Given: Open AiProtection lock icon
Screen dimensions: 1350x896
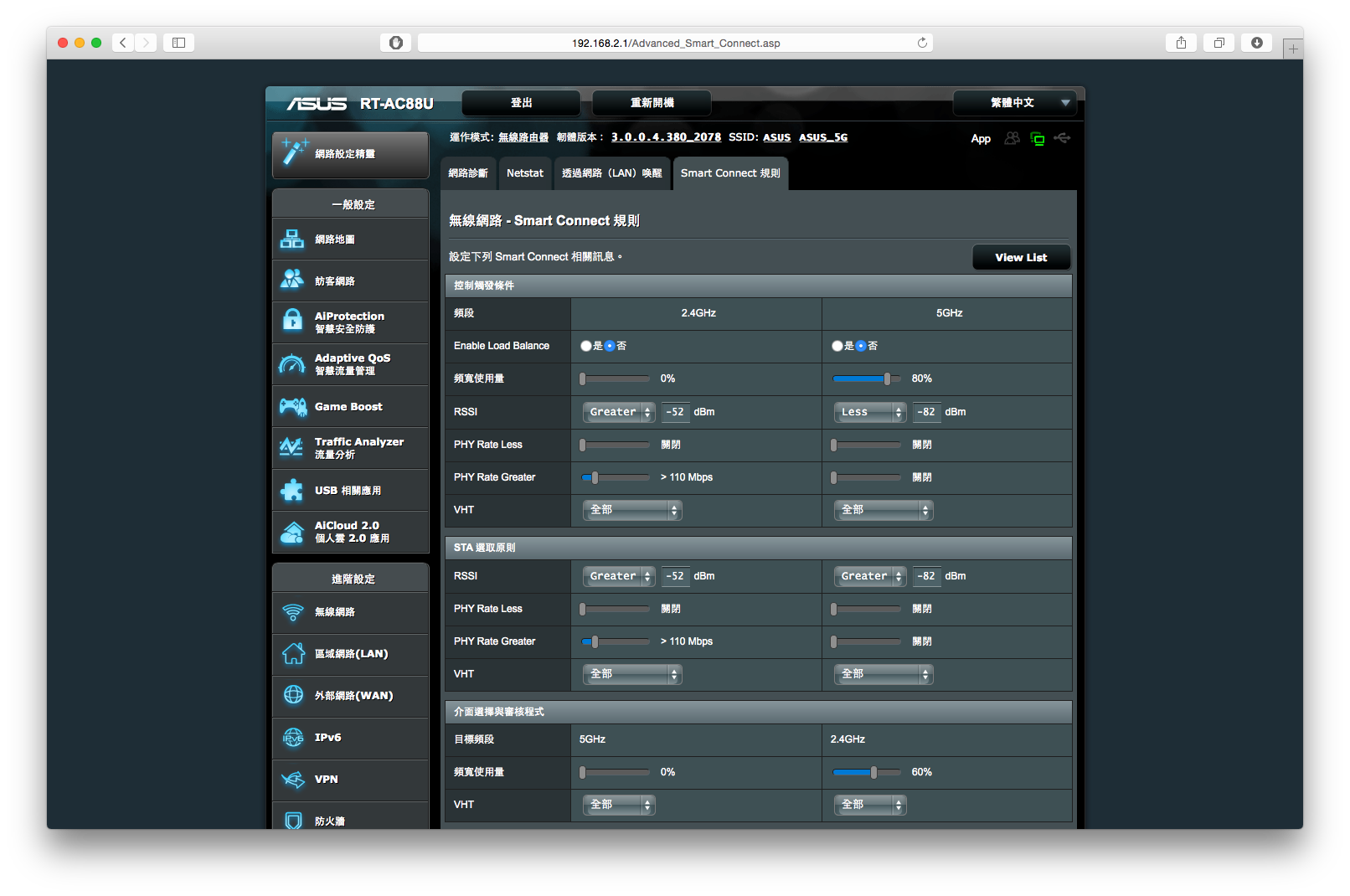Looking at the screenshot, I should click(x=292, y=320).
